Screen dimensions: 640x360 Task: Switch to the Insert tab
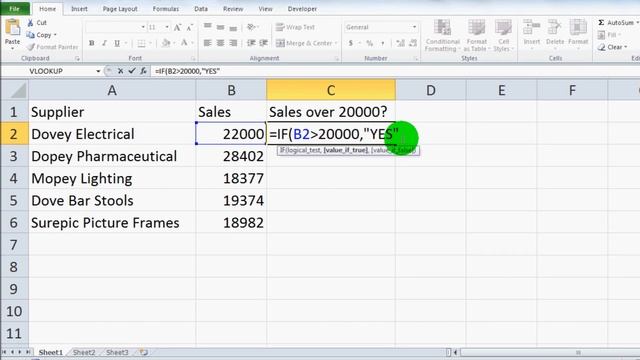point(79,9)
